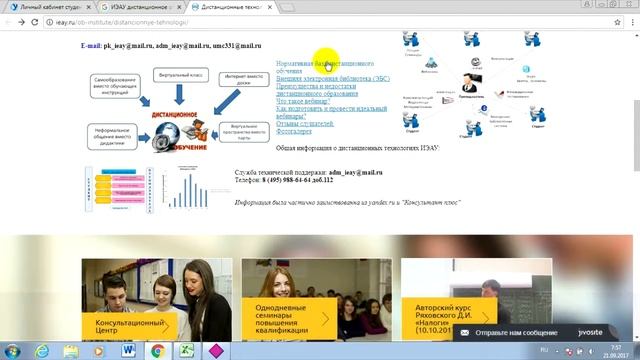
Task: Open Фотогалерея link
Action: click(294, 131)
